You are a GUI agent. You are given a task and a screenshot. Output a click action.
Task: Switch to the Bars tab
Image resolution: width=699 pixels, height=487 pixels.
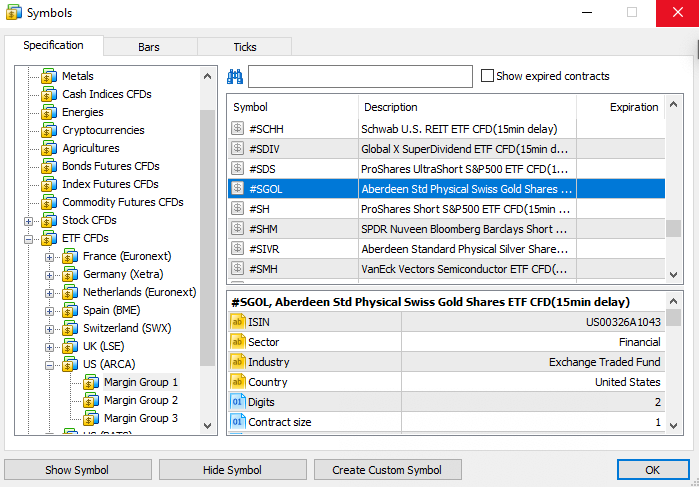[149, 47]
